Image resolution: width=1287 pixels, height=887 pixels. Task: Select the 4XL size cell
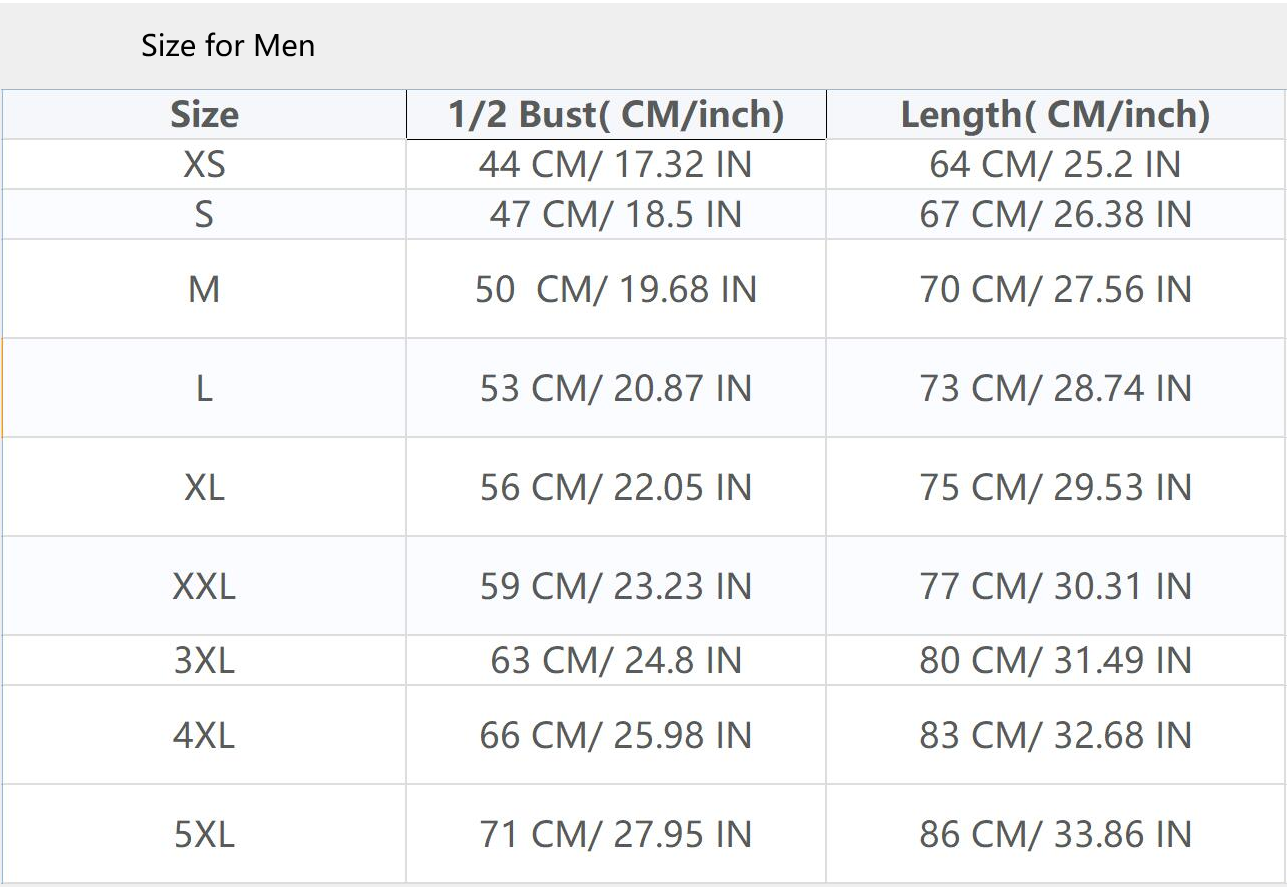204,736
